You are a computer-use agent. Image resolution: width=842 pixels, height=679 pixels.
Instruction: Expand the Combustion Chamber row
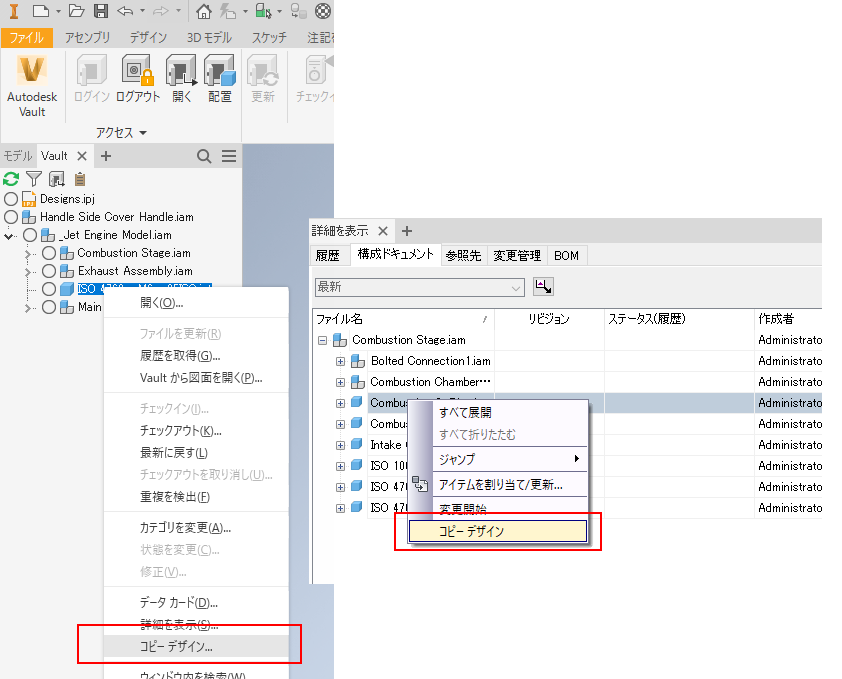tap(340, 382)
